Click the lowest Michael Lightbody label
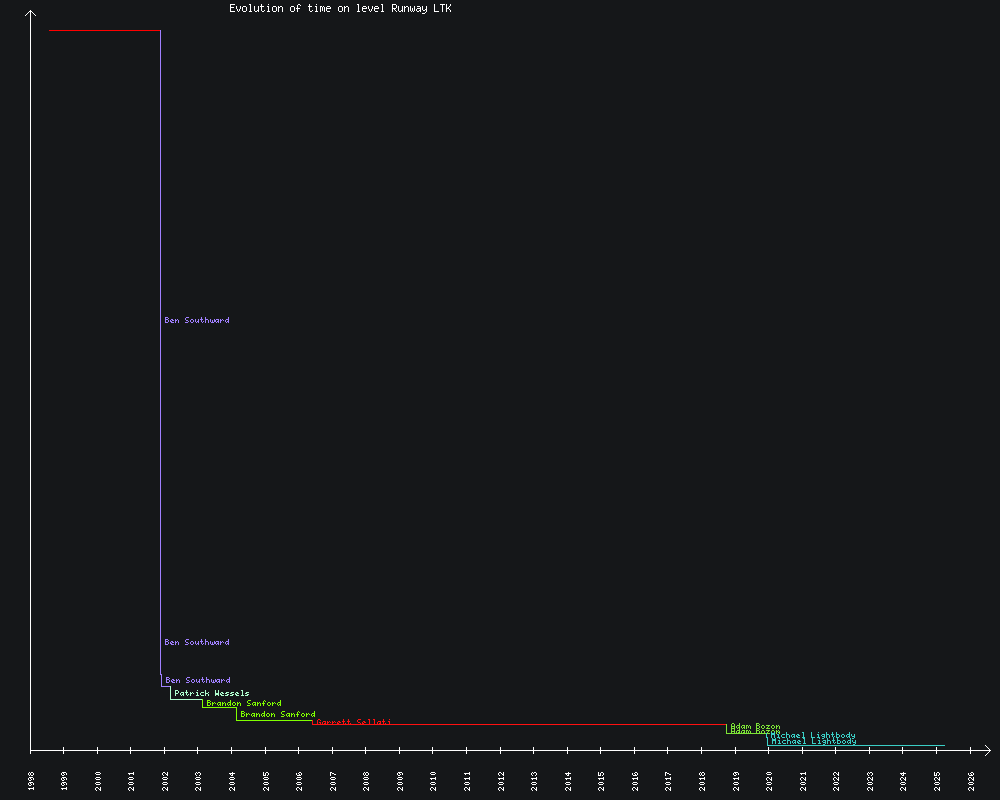The image size is (1000, 800). [x=814, y=742]
